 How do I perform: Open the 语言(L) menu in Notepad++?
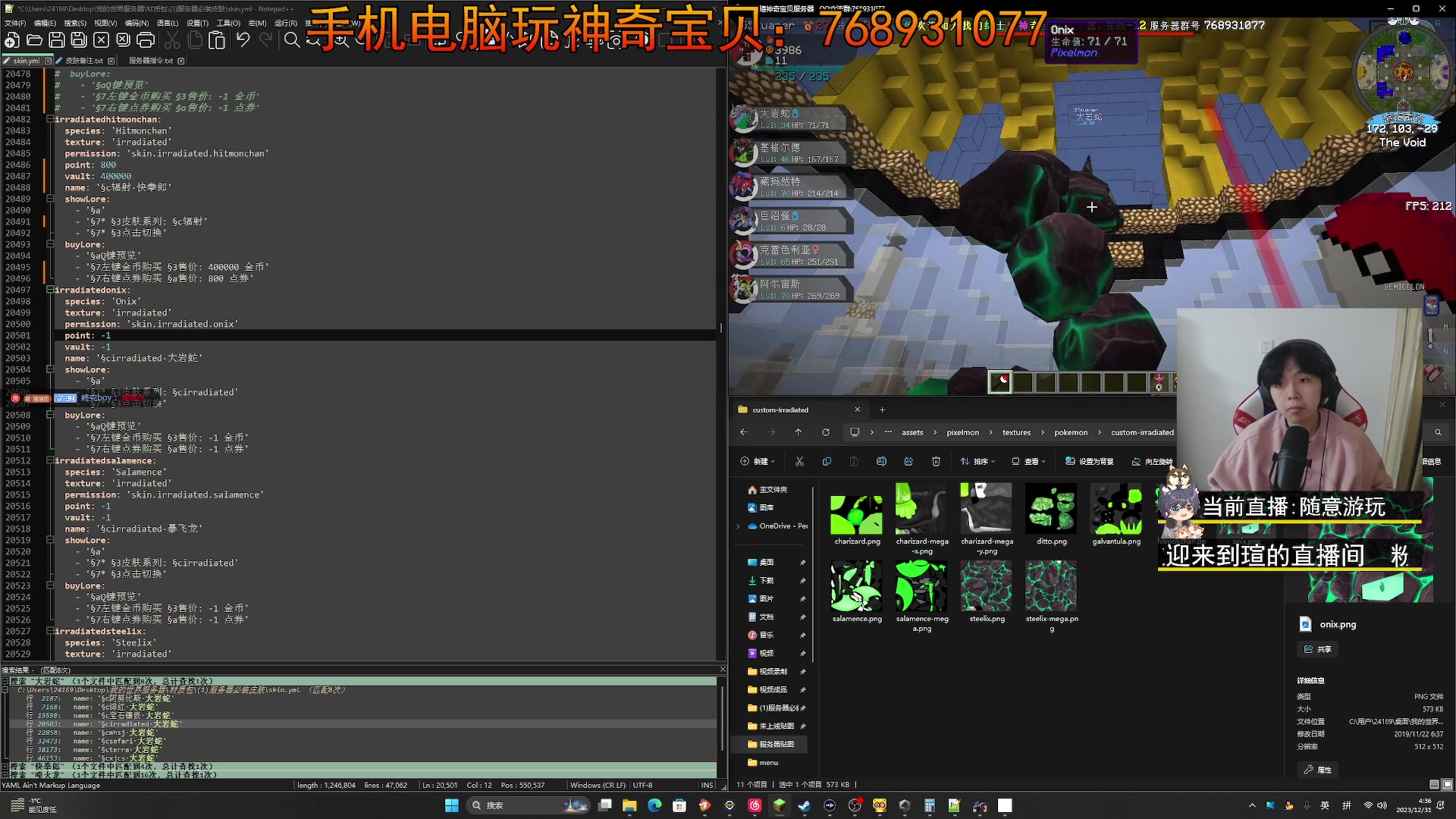[x=168, y=23]
